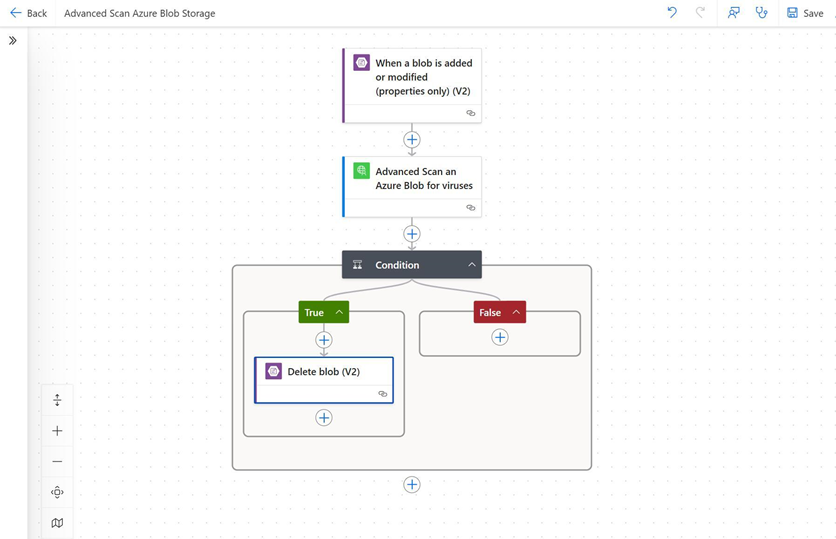Open the flow checker stethoscope icon
836x539 pixels.
761,12
